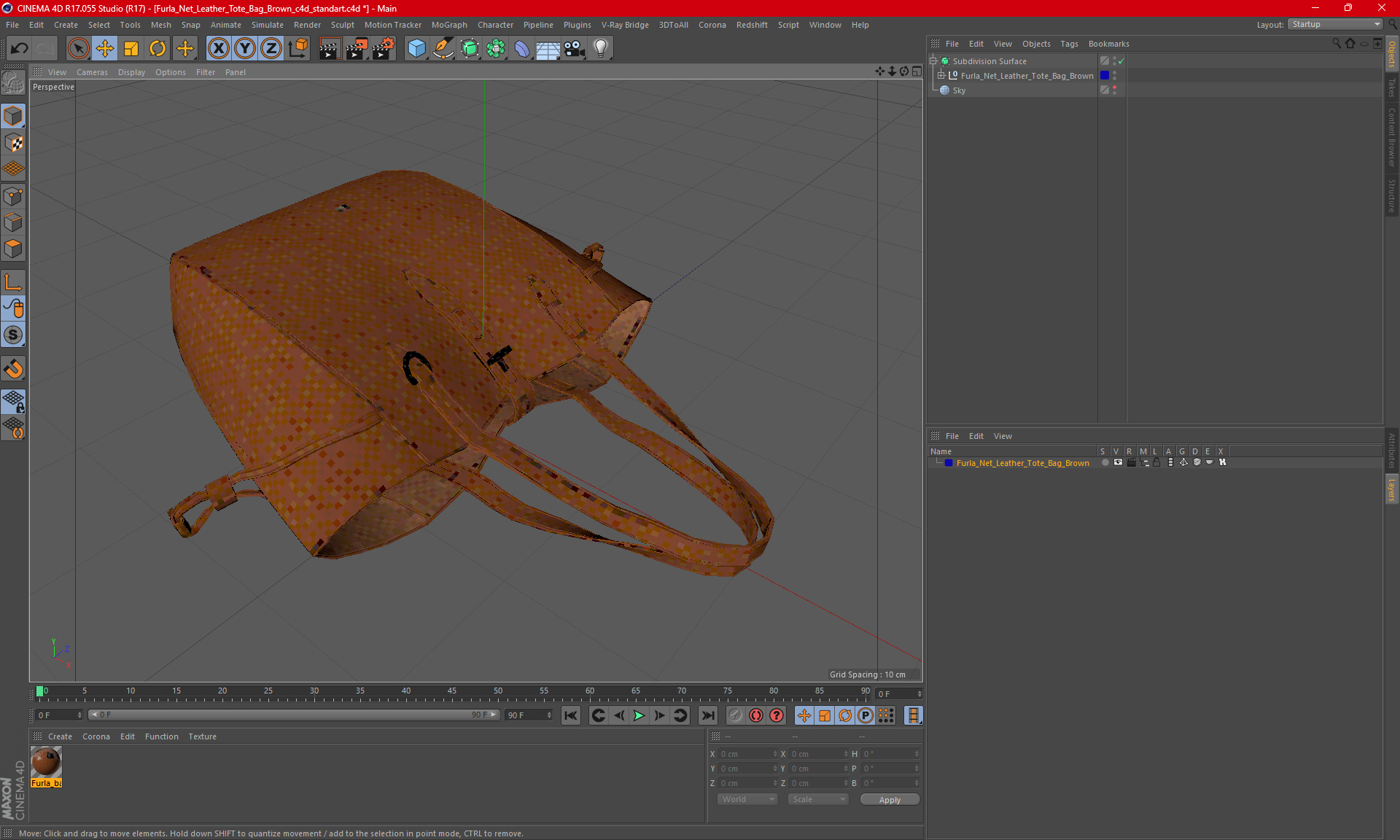Screen dimensions: 1400x840
Task: Open the Spline Pen tool
Action: click(x=443, y=49)
